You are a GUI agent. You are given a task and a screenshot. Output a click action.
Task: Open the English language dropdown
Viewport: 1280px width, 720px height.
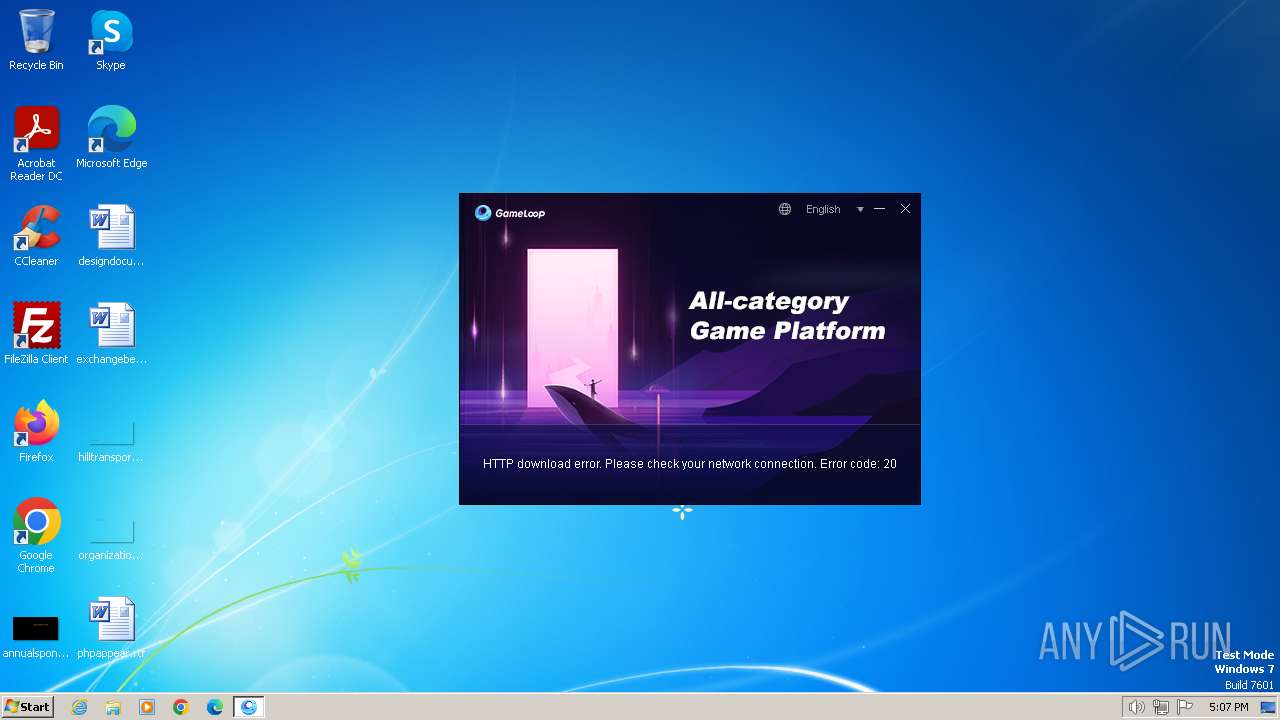823,209
